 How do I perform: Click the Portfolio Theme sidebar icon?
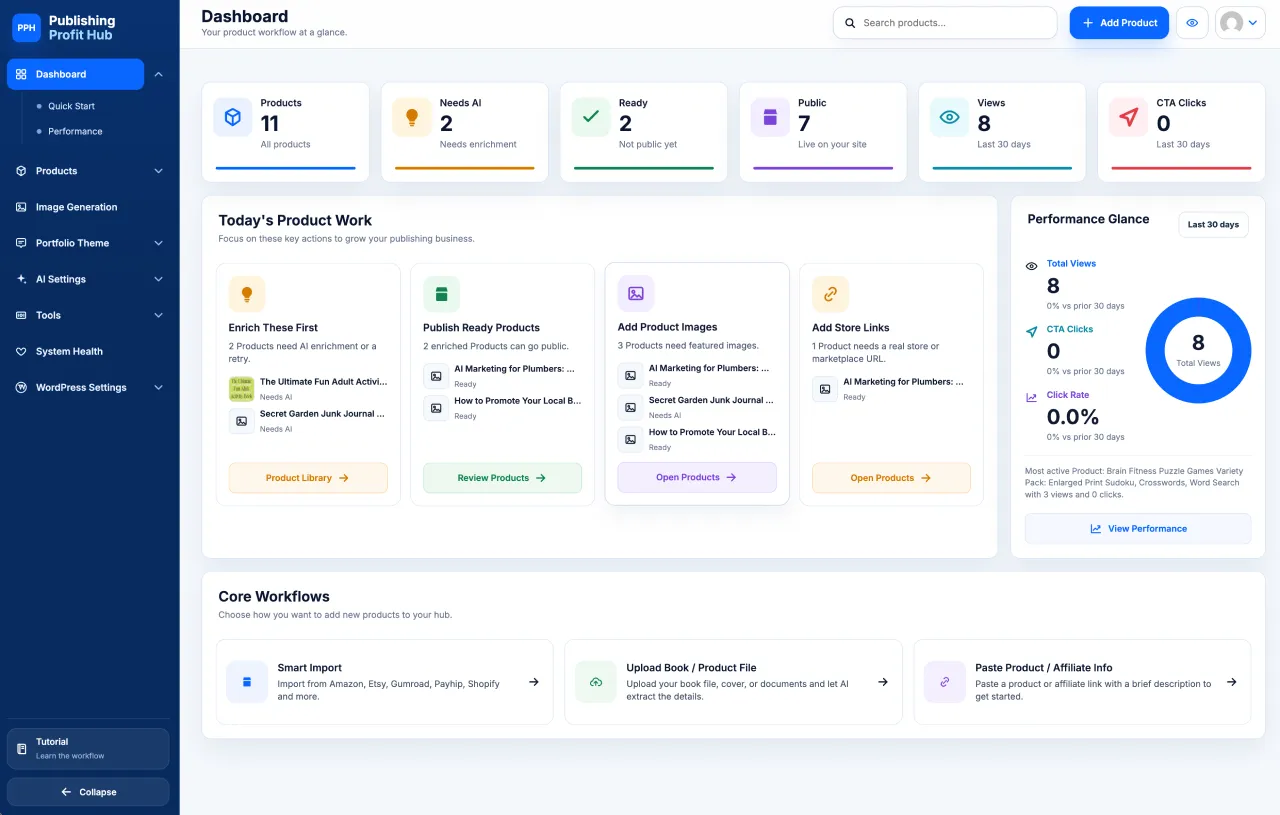point(21,243)
